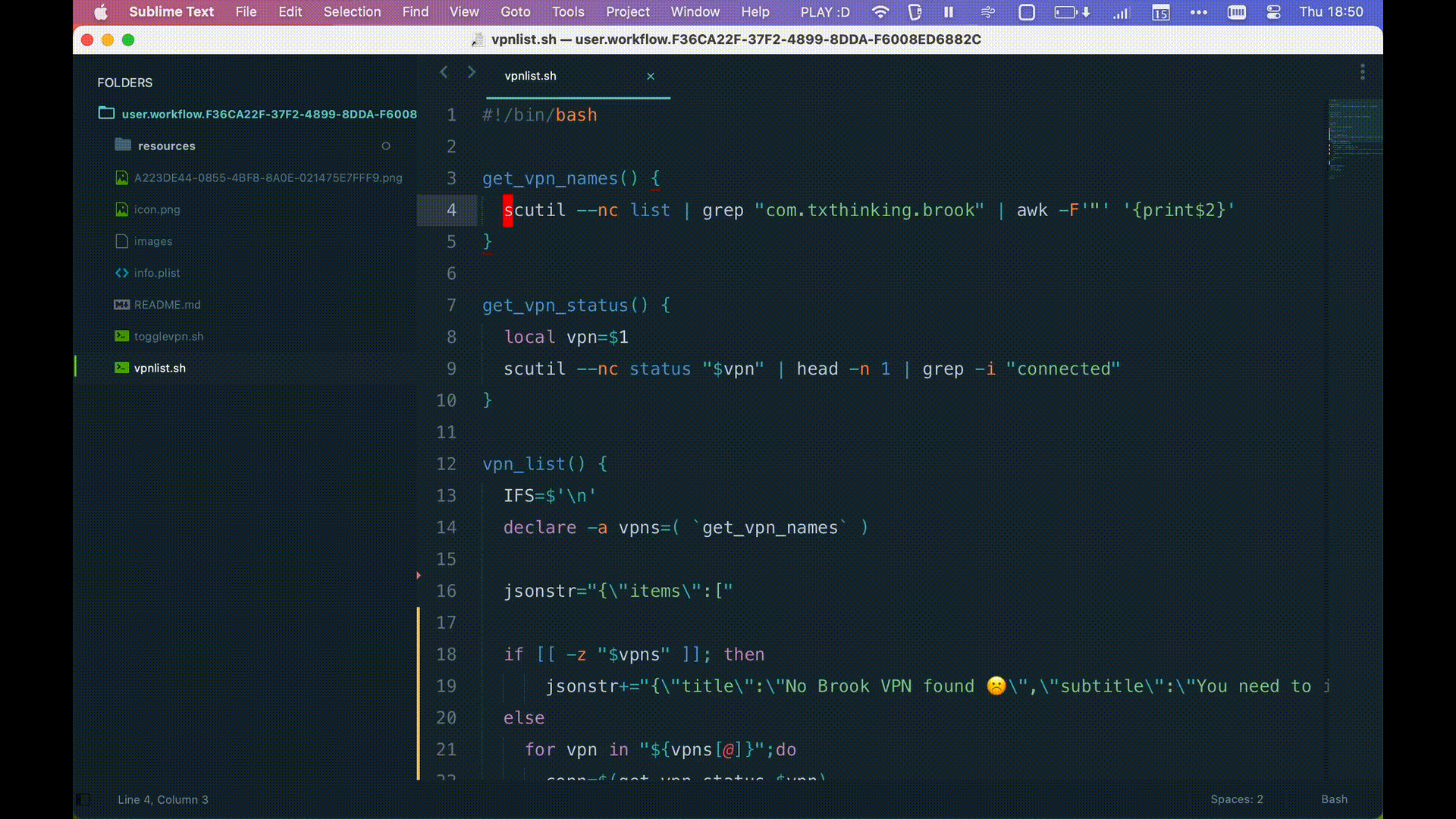Viewport: 1456px width, 819px height.
Task: Open A223DE44-0855-4BF8 png file
Action: click(268, 177)
